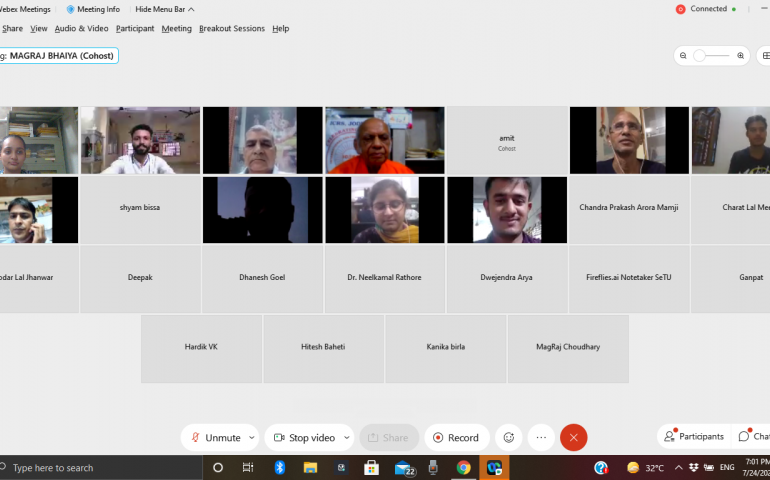Open the Audio & Video menu
Image resolution: width=770 pixels, height=480 pixels.
point(82,28)
